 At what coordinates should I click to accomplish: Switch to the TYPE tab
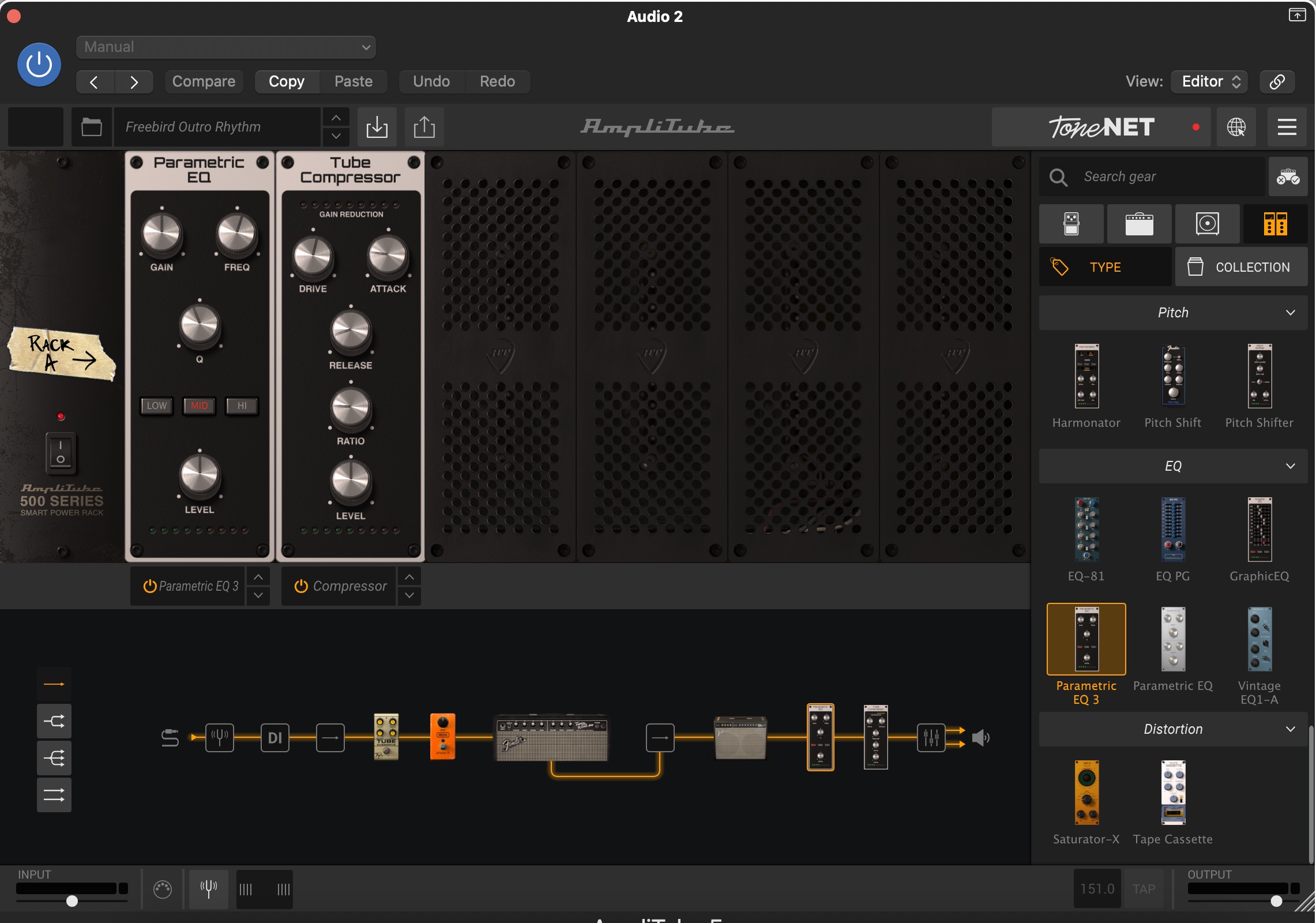click(1105, 267)
